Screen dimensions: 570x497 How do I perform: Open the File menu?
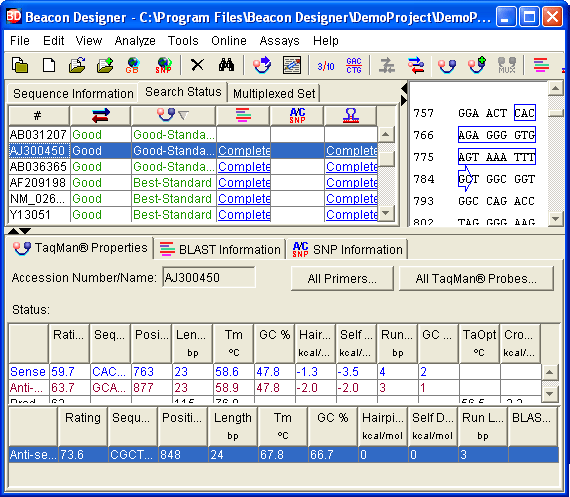coord(20,41)
